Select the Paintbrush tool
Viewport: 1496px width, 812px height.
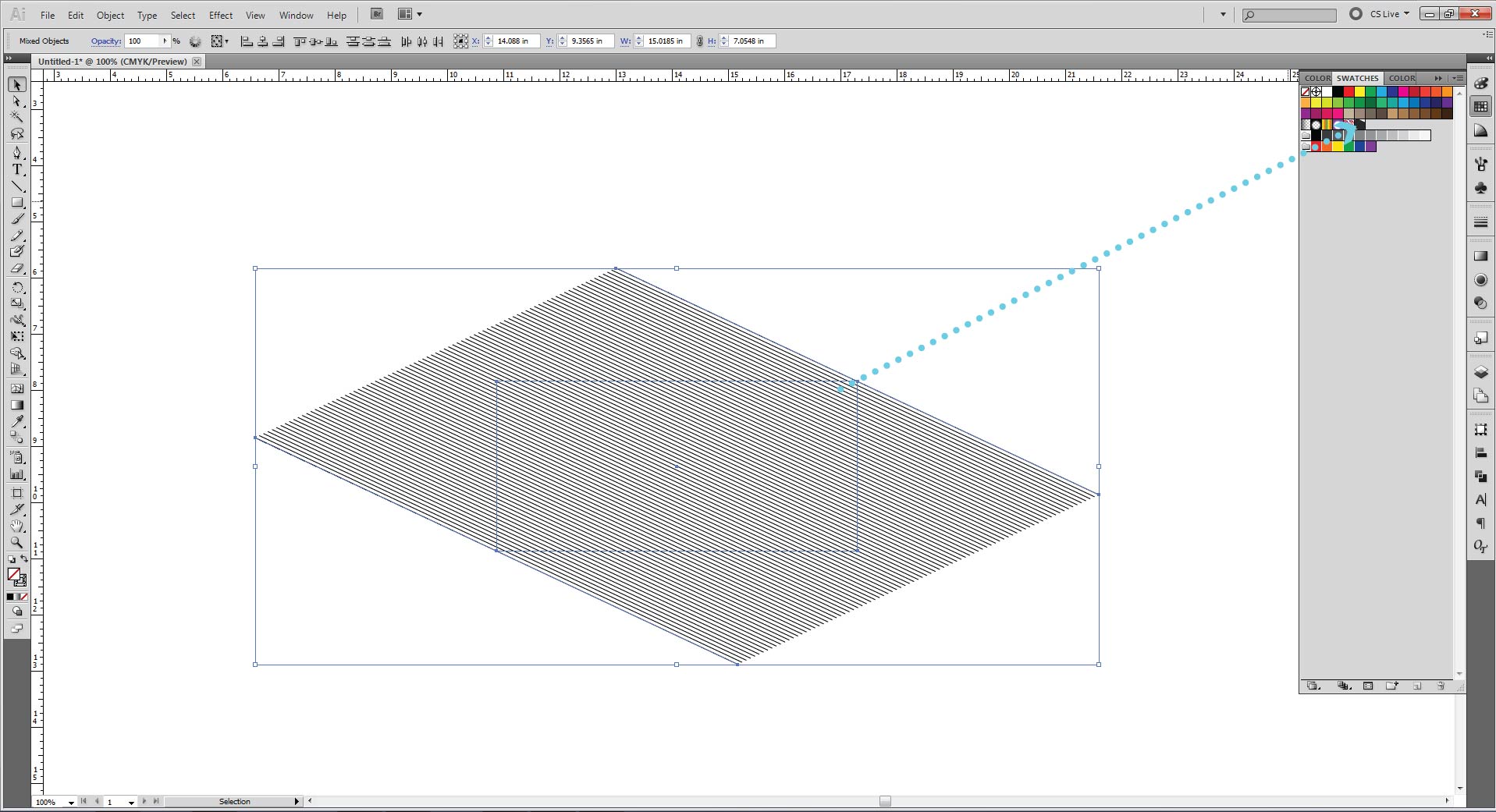pos(16,219)
